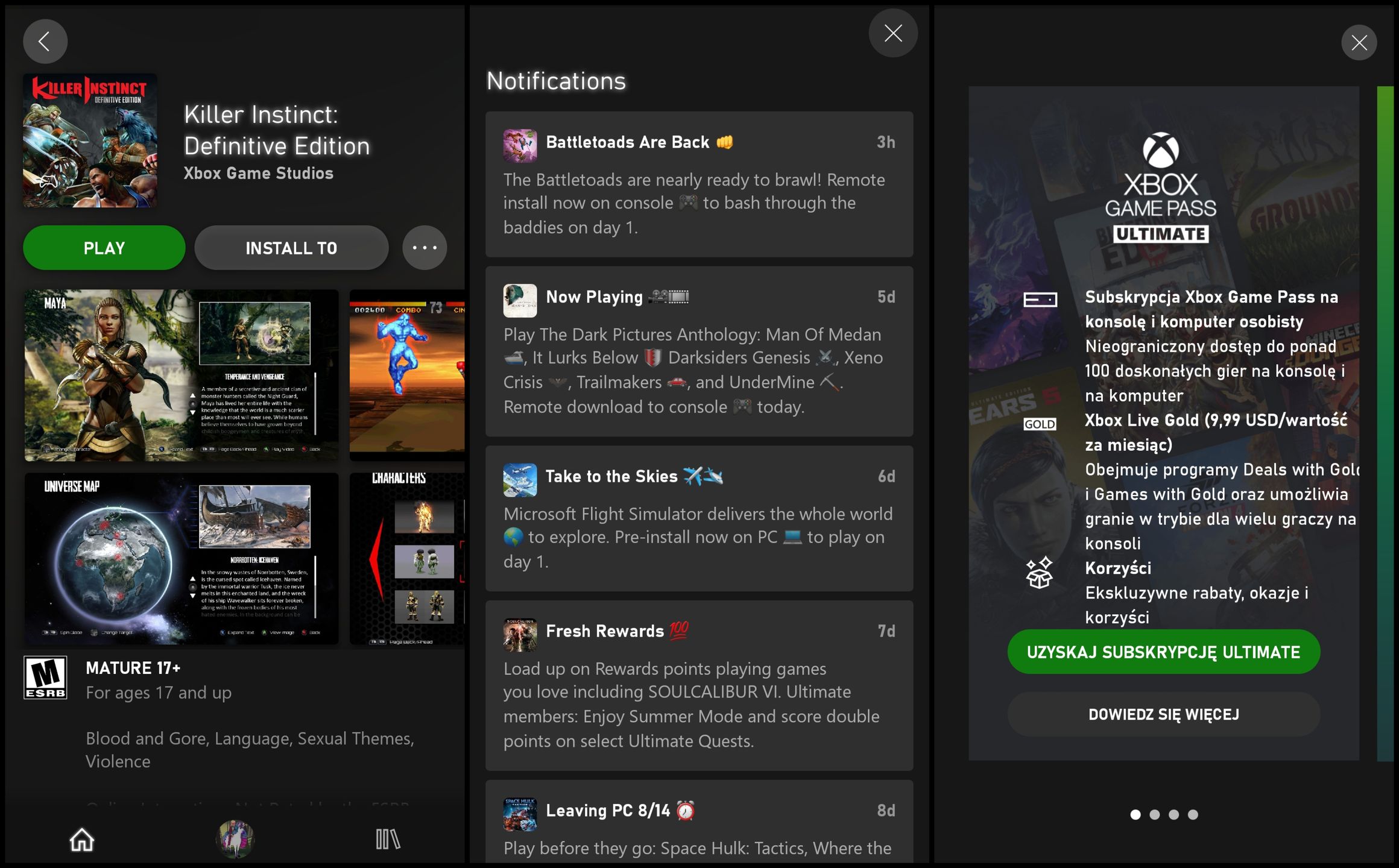Close the Notifications panel

893,33
